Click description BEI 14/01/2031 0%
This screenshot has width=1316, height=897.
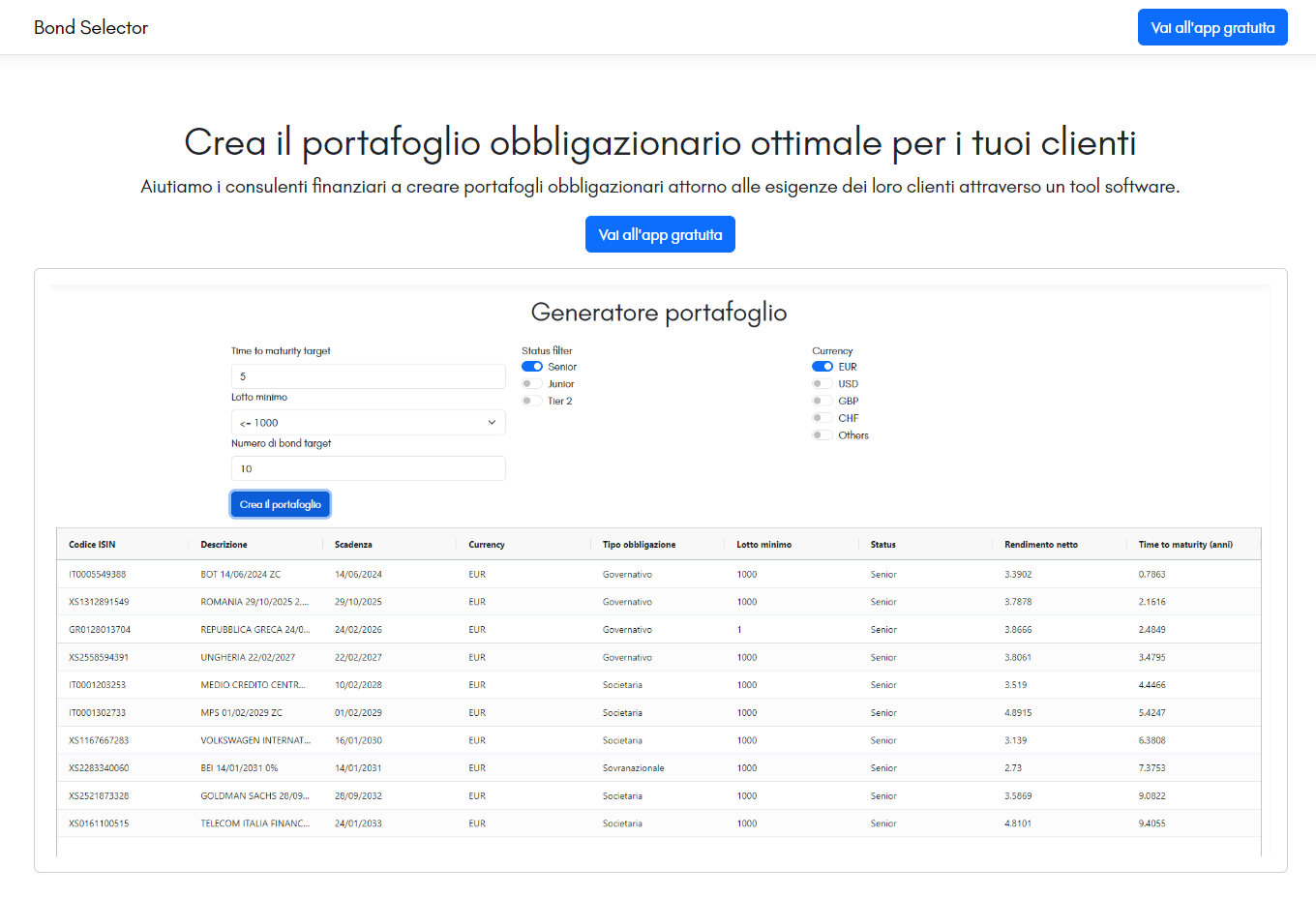click(239, 768)
